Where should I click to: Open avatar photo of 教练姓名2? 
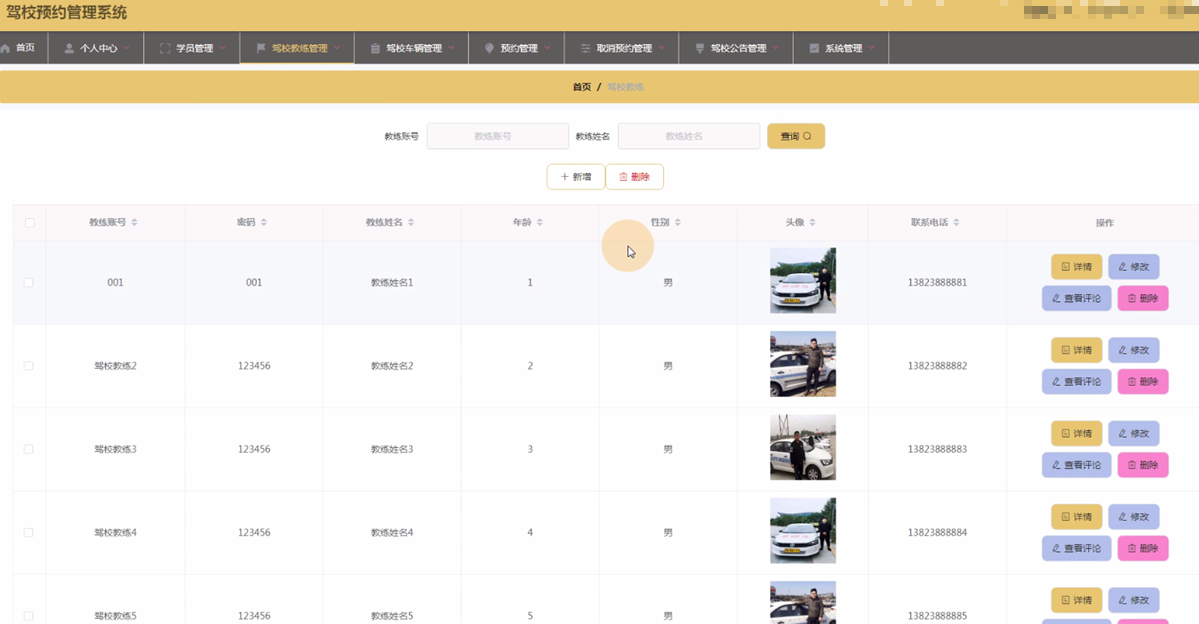(x=803, y=364)
